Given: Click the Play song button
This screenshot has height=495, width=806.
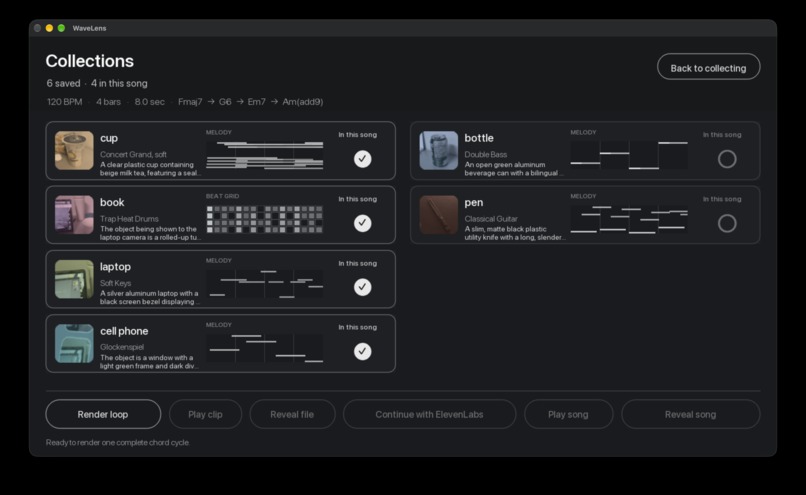Looking at the screenshot, I should point(568,414).
